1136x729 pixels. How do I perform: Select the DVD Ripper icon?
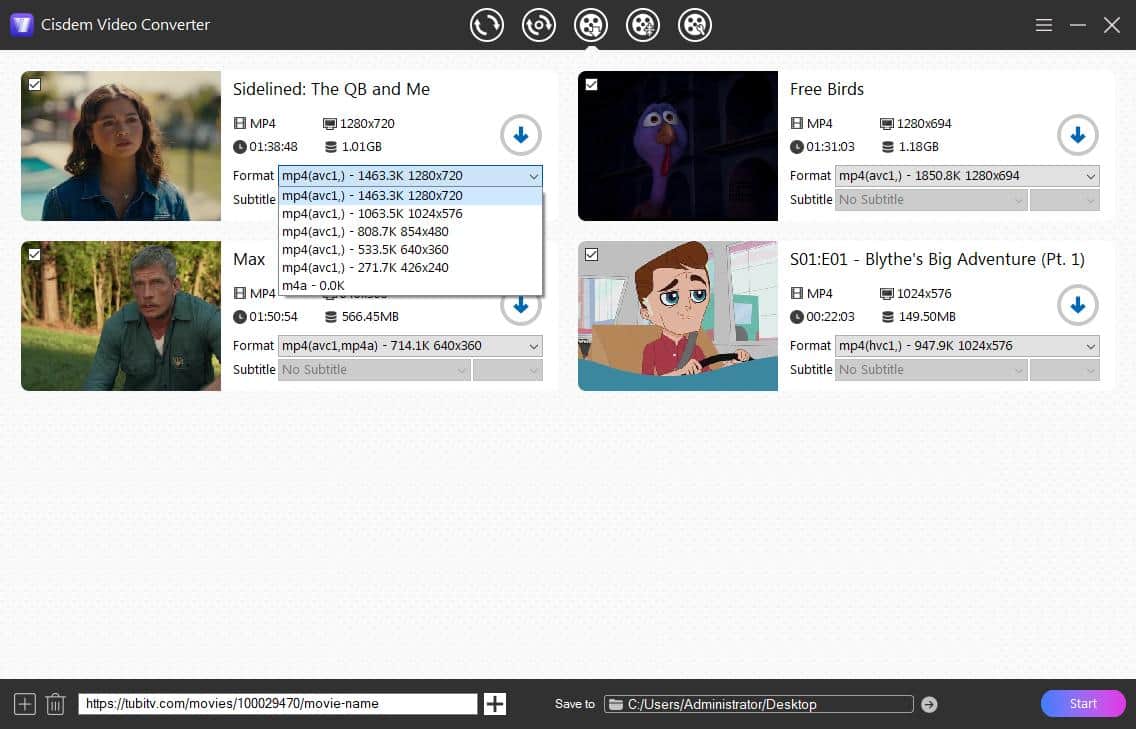point(539,25)
